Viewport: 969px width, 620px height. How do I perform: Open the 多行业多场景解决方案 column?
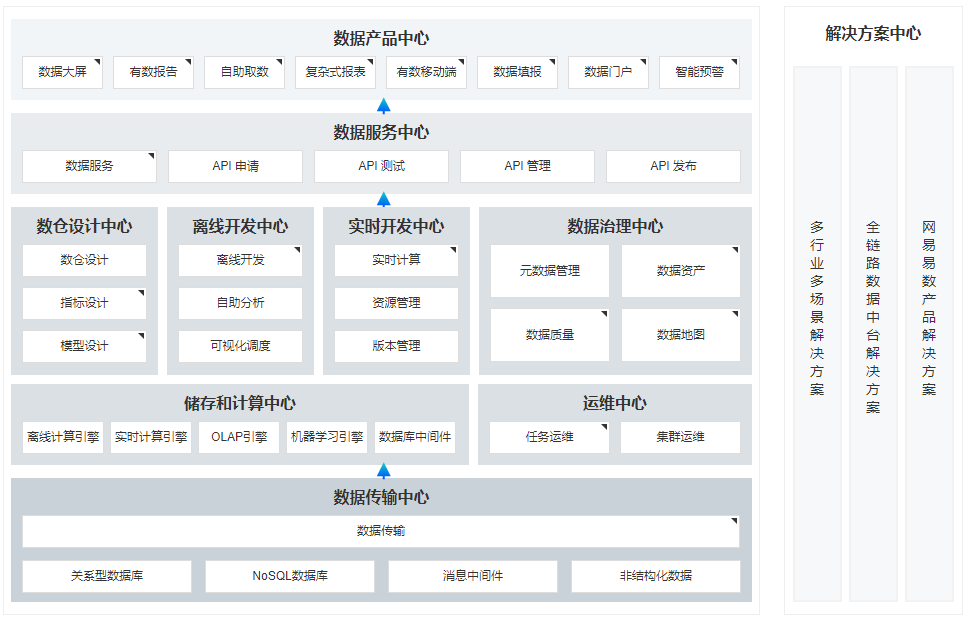tap(817, 334)
